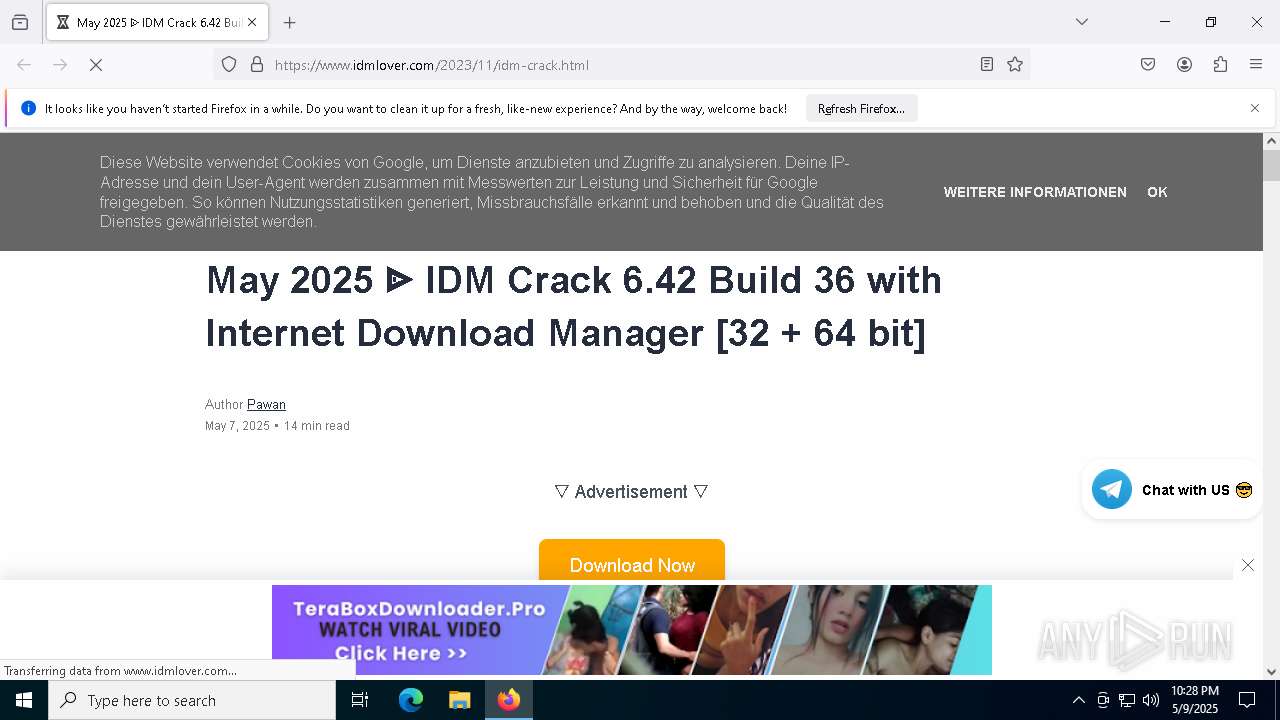1280x720 pixels.
Task: Open Firefox application menu
Action: coord(1256,65)
